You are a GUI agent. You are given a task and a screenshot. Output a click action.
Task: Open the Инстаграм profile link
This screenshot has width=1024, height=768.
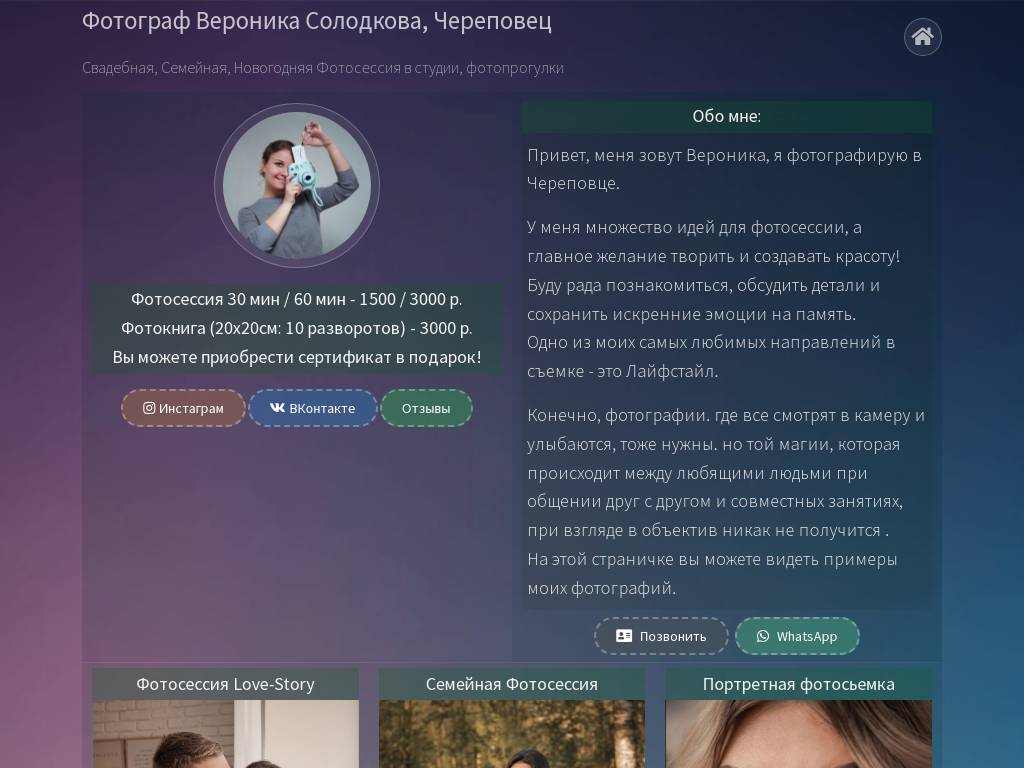[183, 408]
